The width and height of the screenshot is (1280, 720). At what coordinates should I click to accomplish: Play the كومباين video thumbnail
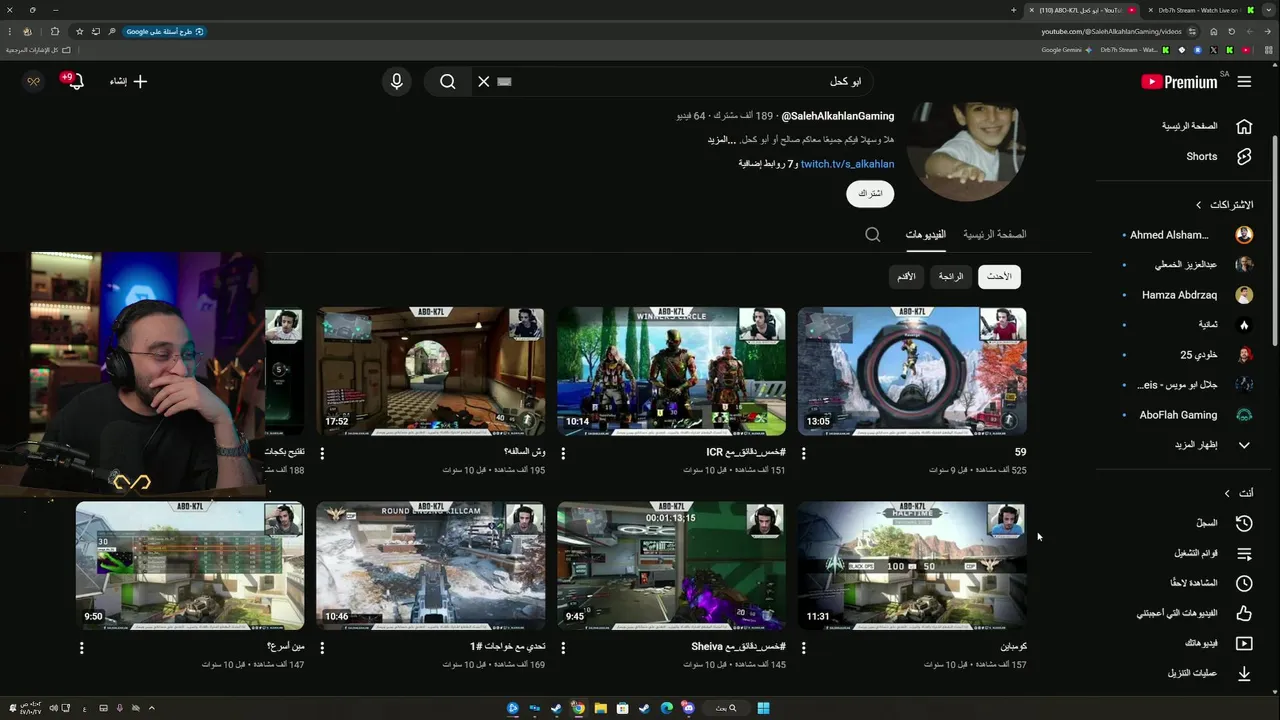click(912, 566)
